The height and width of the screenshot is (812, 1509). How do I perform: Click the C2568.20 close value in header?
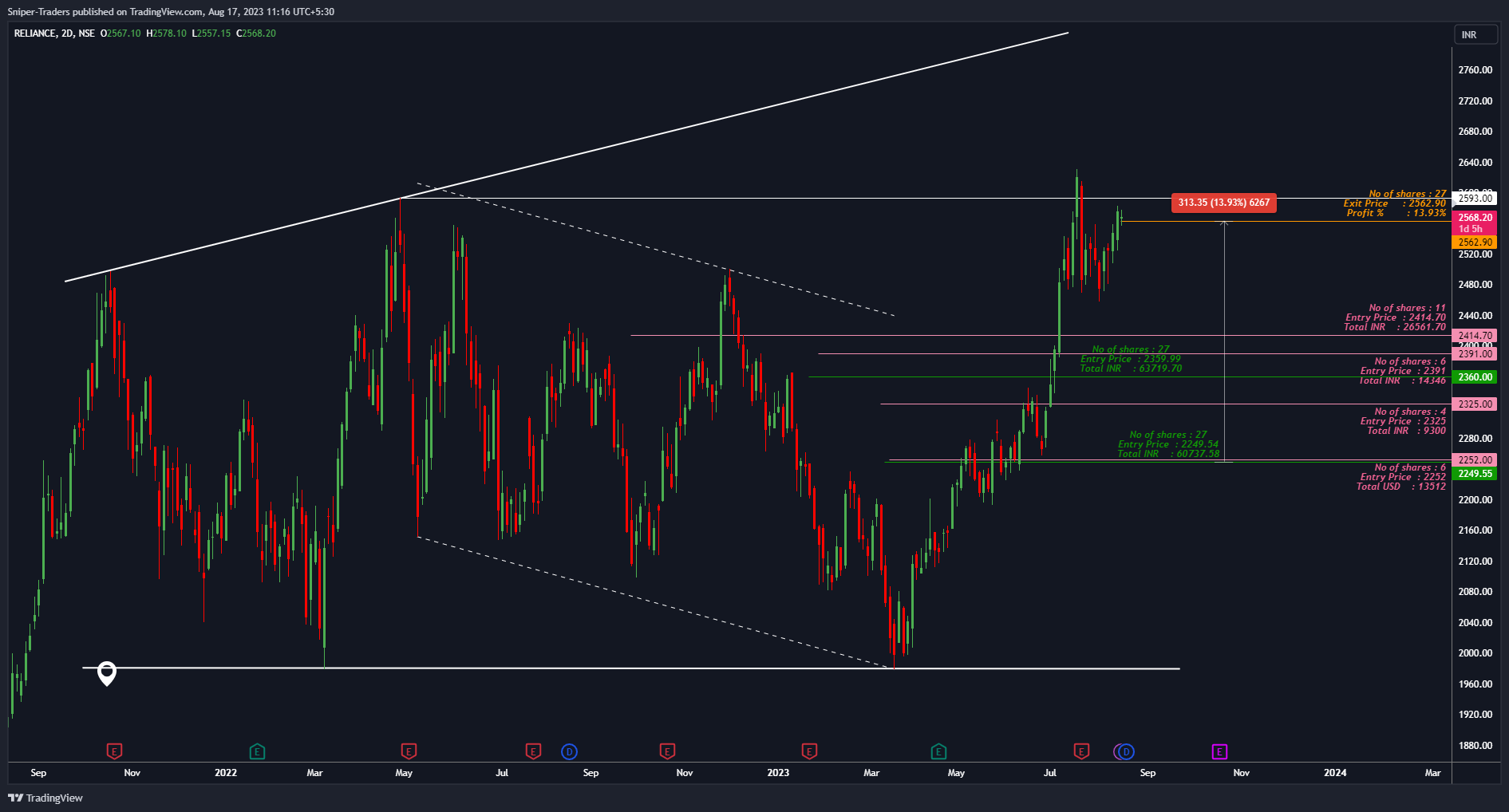(256, 34)
